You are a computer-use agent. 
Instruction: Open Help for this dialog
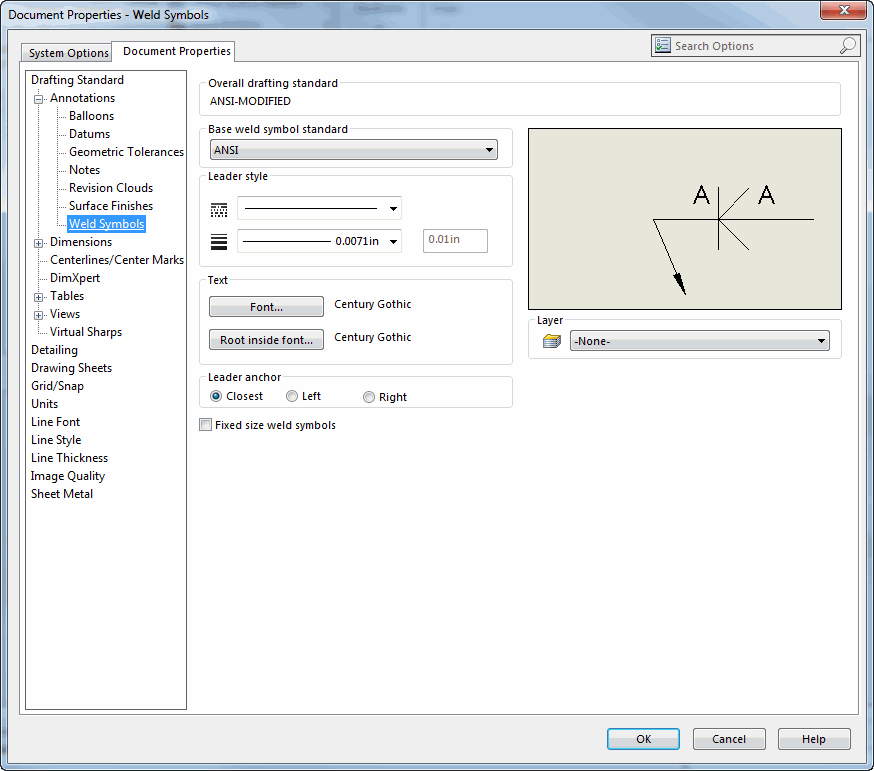[x=814, y=739]
